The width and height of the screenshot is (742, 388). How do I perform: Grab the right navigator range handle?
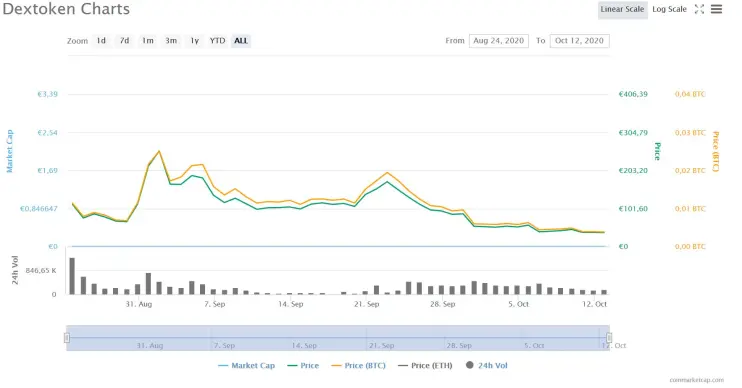pos(609,338)
